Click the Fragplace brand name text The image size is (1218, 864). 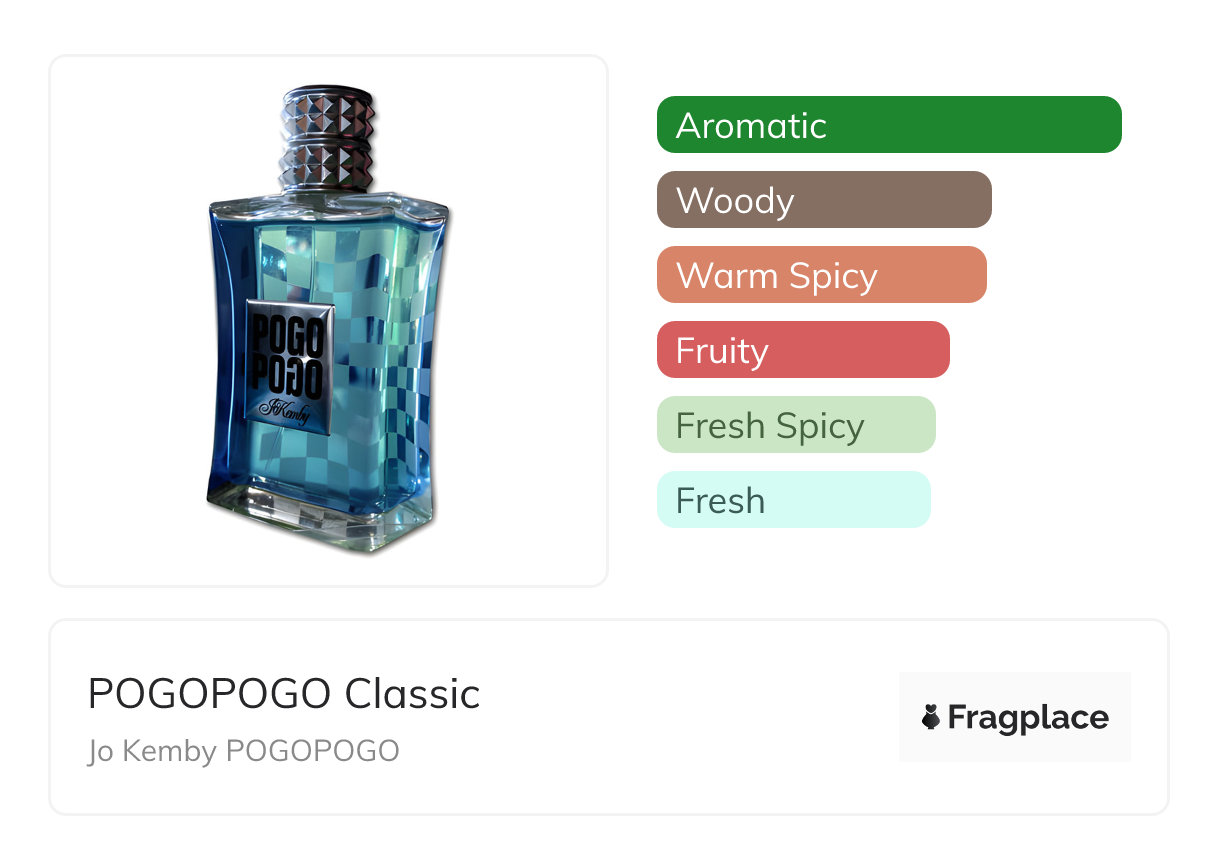point(1028,718)
